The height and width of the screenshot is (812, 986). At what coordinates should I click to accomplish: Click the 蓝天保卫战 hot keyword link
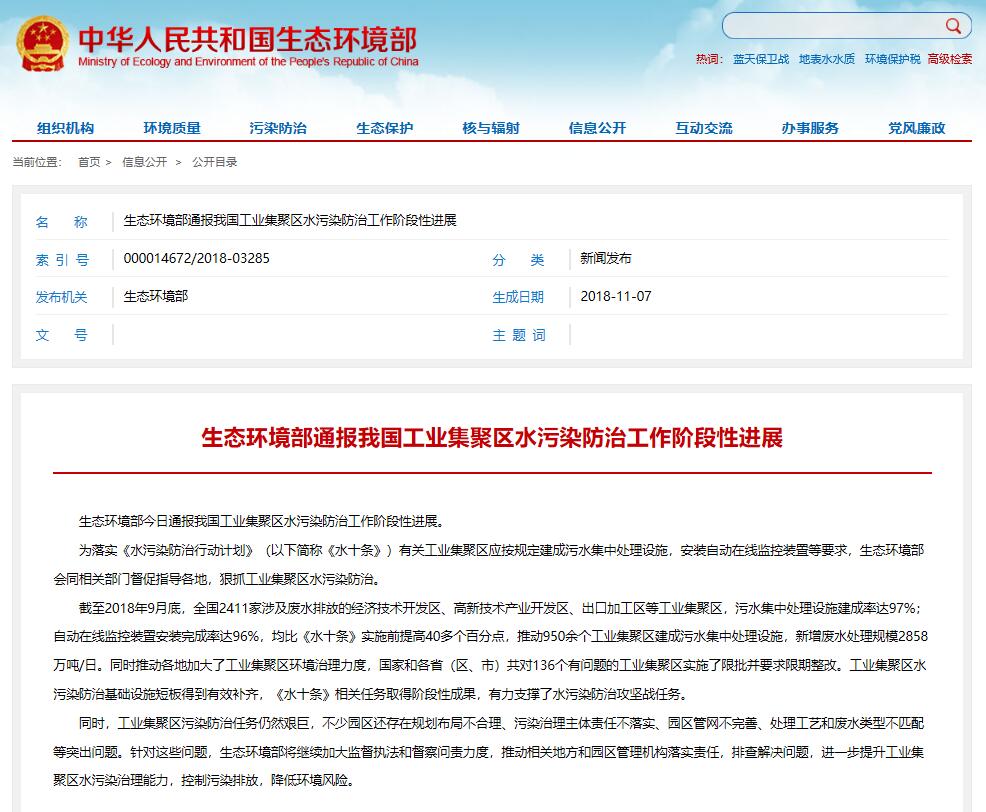coord(761,59)
